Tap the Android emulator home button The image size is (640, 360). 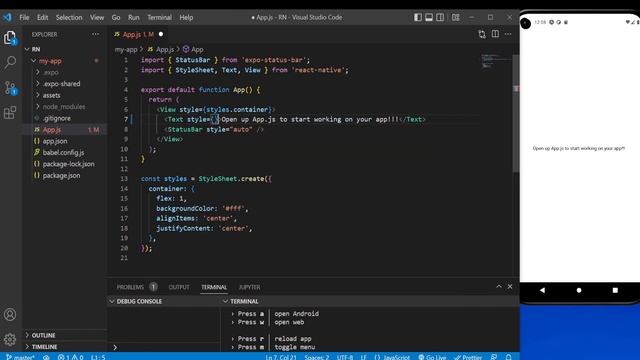click(x=579, y=290)
